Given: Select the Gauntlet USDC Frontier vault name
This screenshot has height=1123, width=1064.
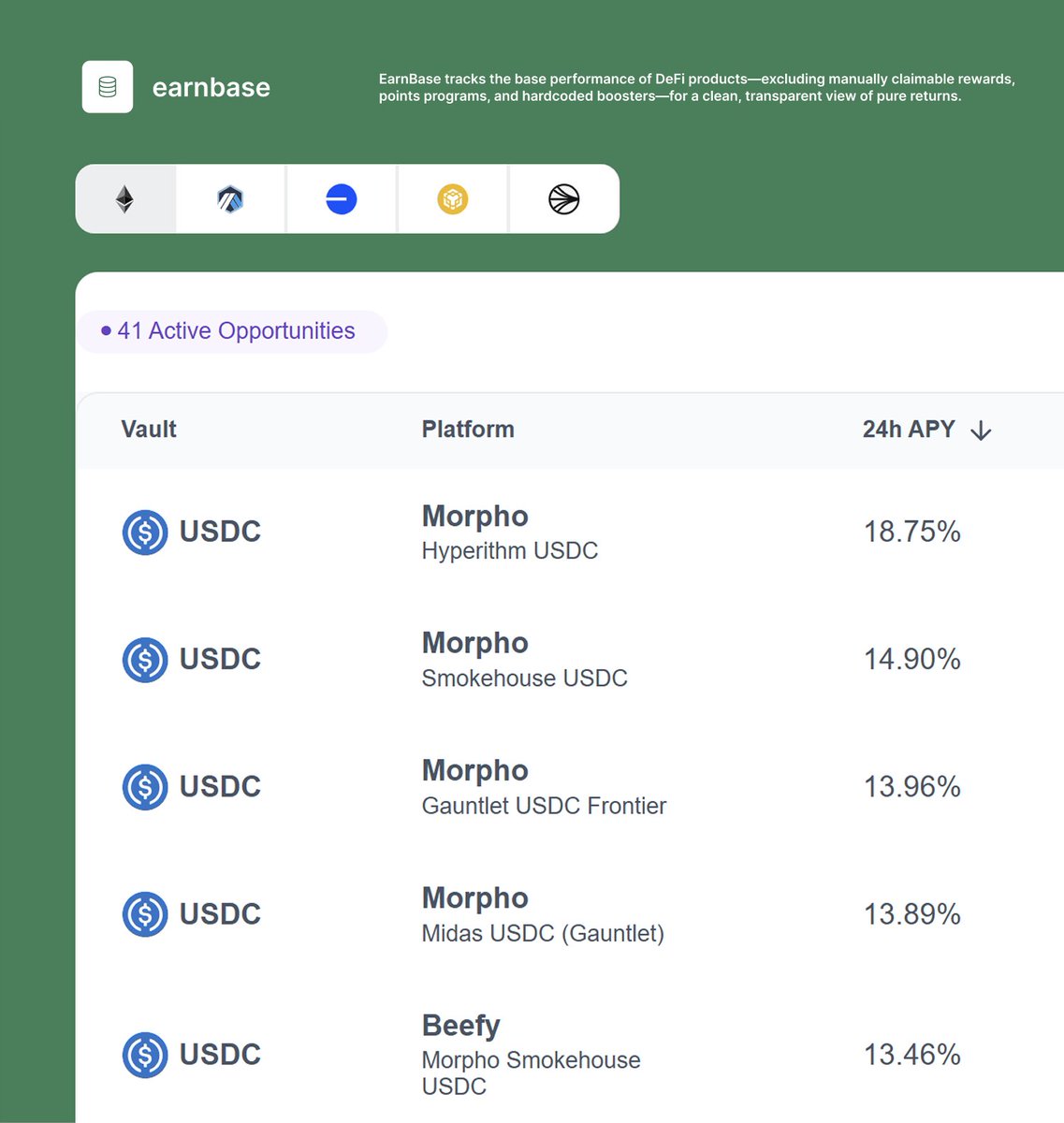Looking at the screenshot, I should click(x=545, y=806).
